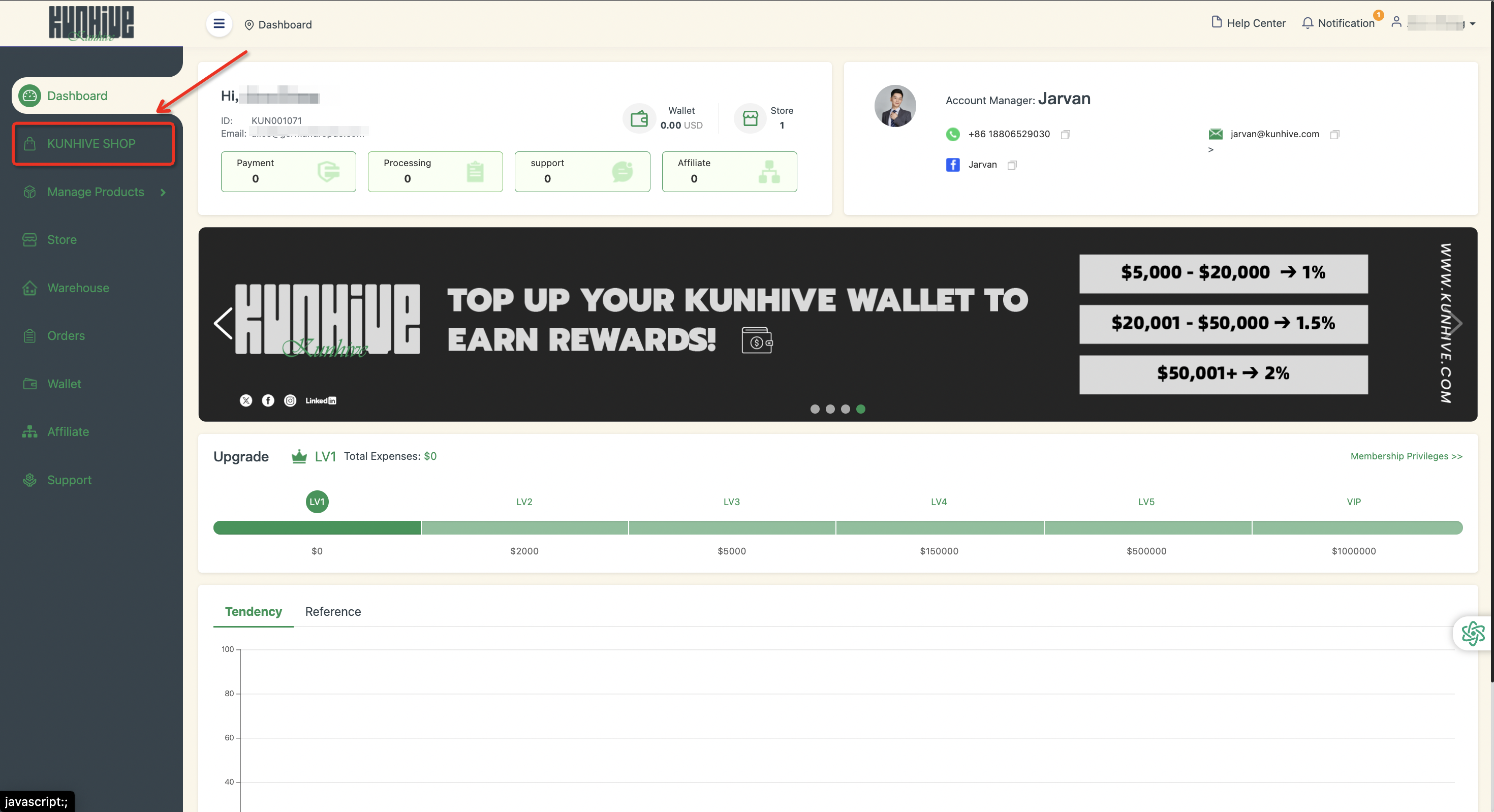Open KUNHIVE SHOP in the sidebar
Image resolution: width=1494 pixels, height=812 pixels.
point(91,143)
